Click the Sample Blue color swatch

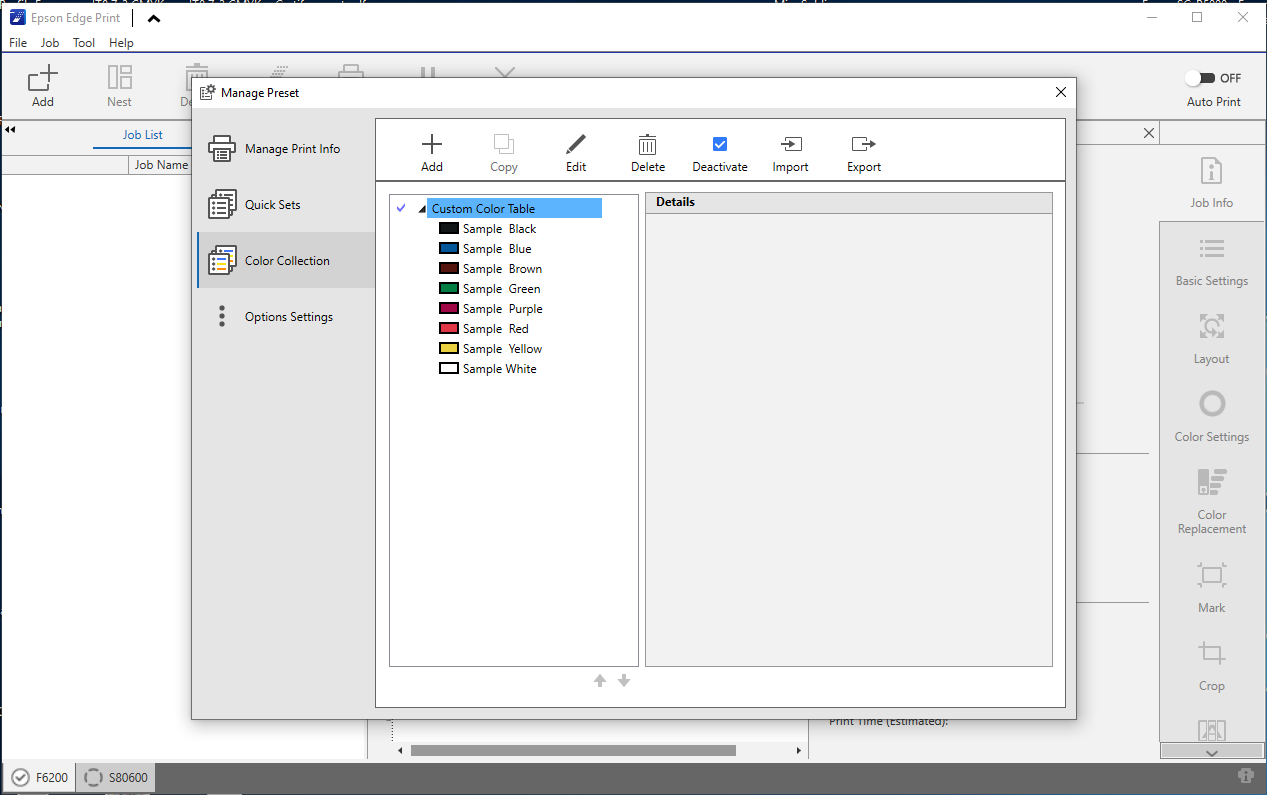(449, 249)
